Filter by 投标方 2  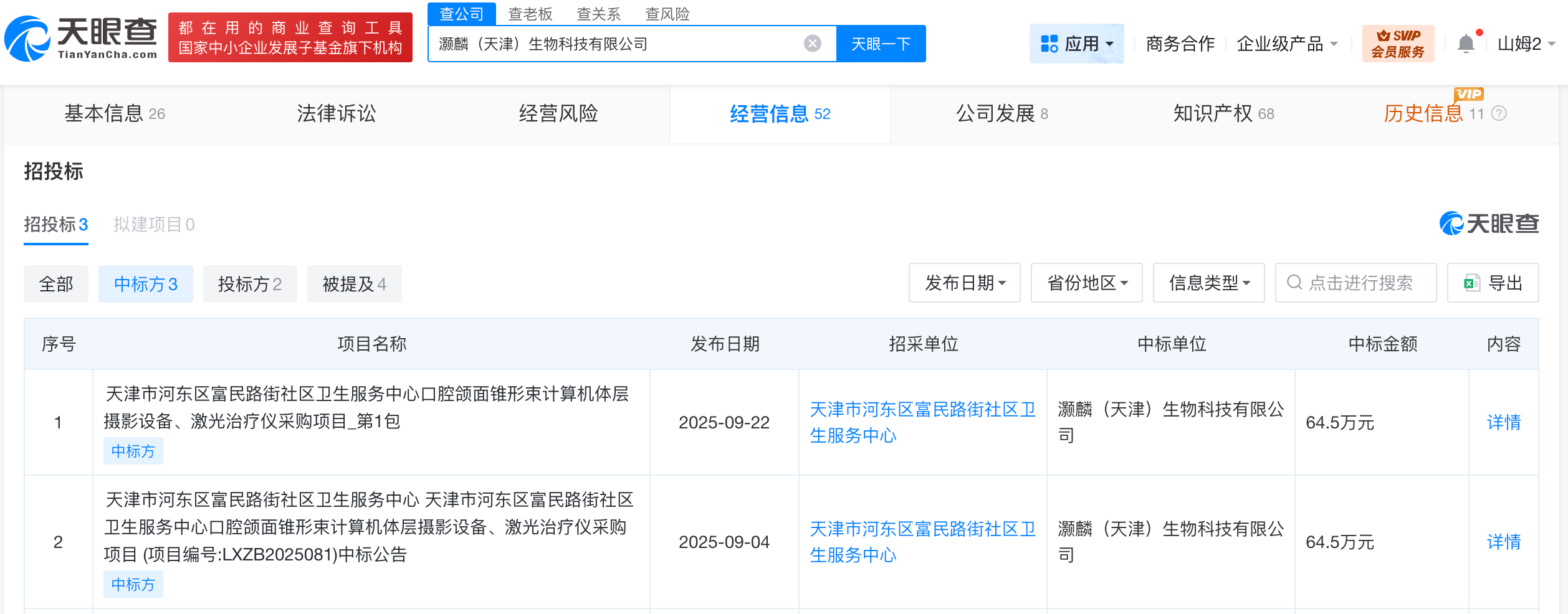[250, 284]
